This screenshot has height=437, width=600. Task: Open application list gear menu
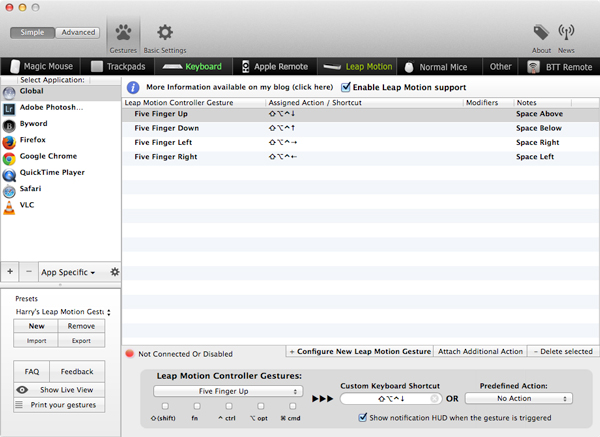(114, 272)
